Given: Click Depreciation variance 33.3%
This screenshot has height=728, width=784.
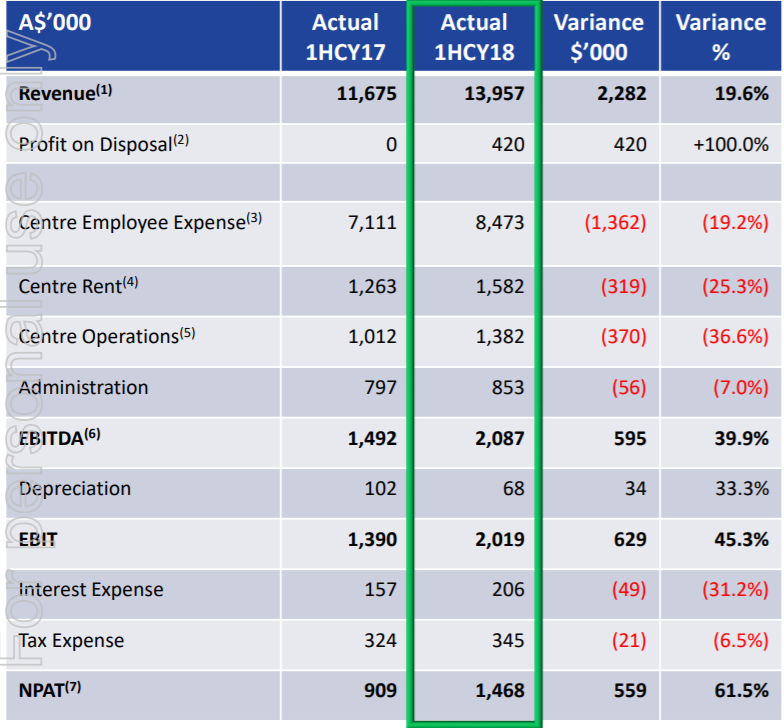Looking at the screenshot, I should (742, 488).
